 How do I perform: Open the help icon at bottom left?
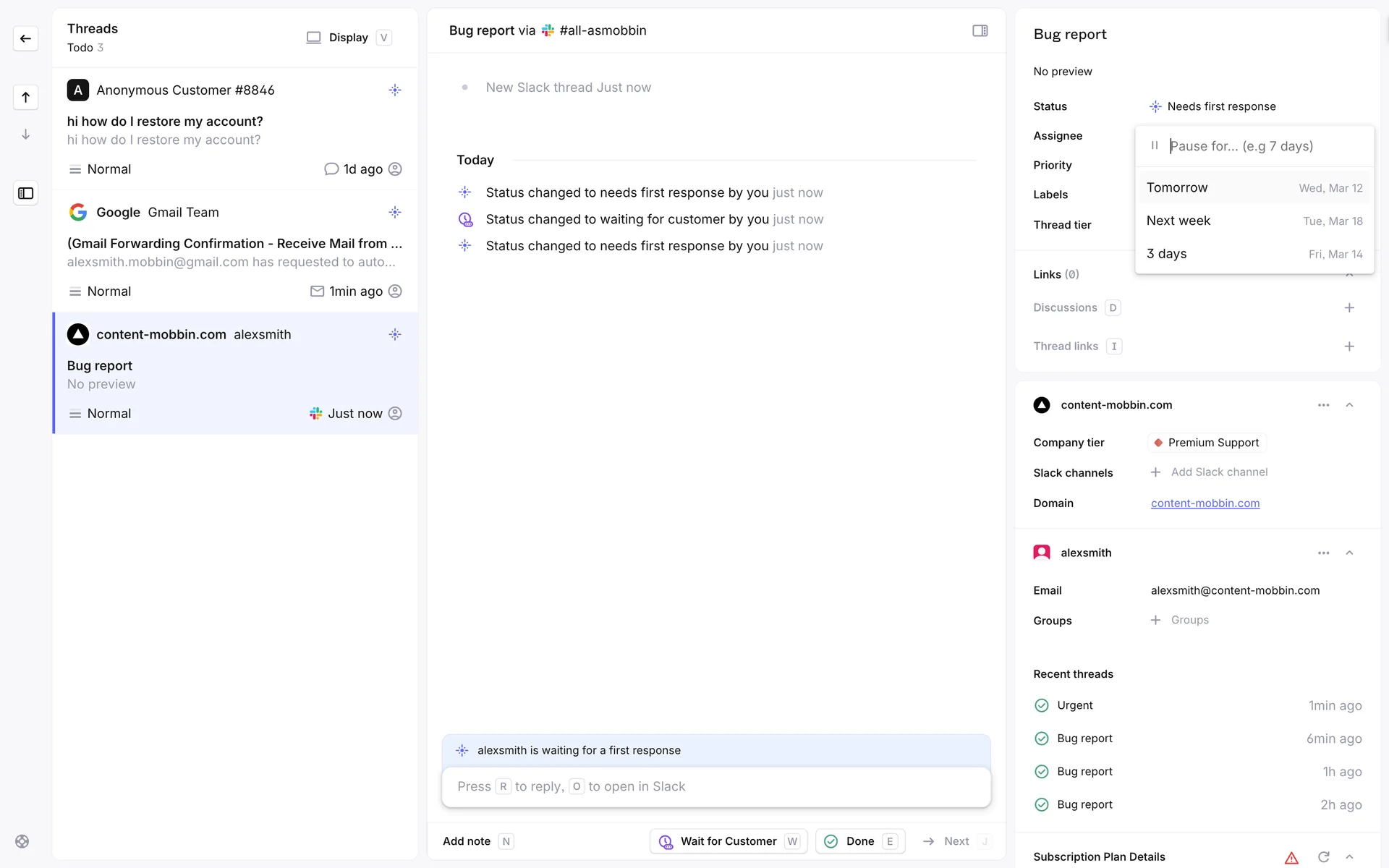pos(22,841)
